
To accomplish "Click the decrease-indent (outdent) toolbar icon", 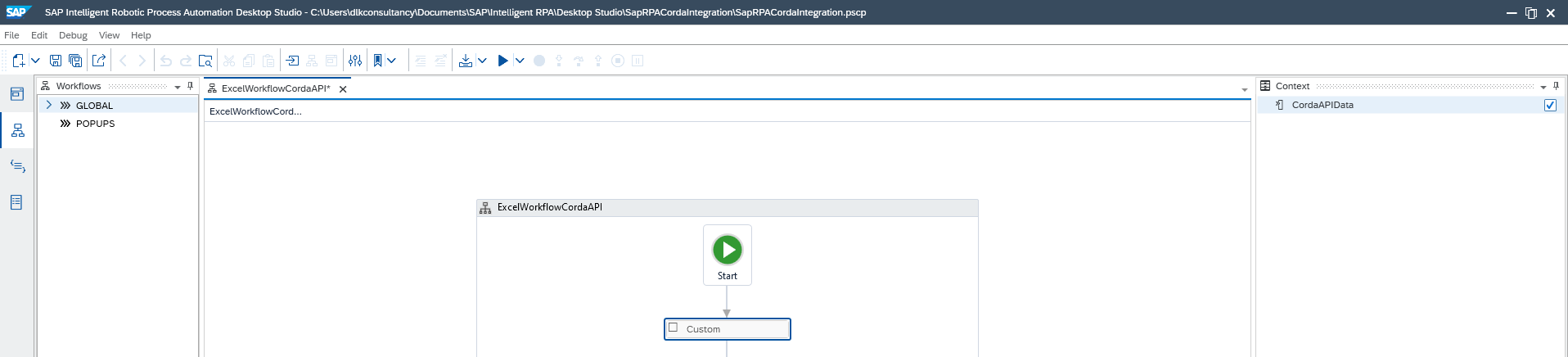I will 421,61.
